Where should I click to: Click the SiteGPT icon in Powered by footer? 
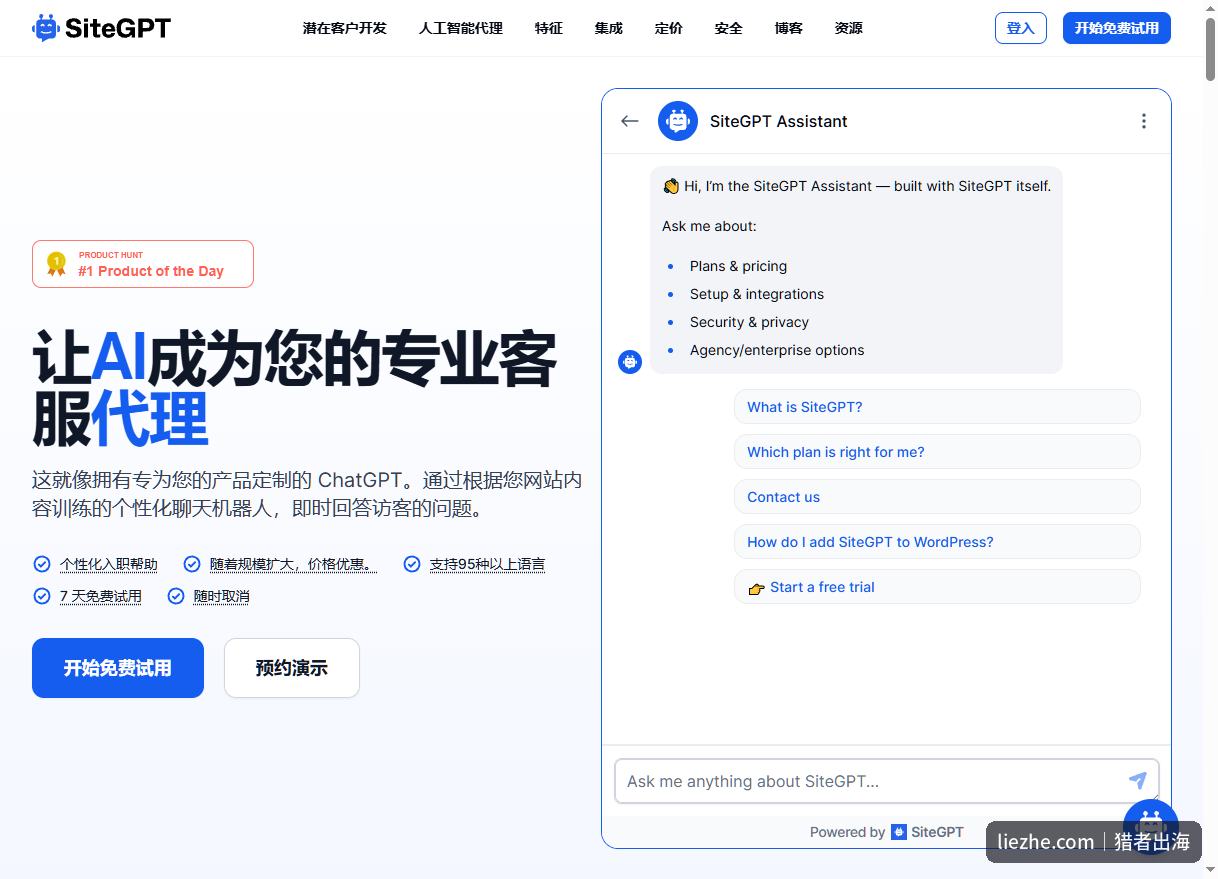tap(899, 832)
